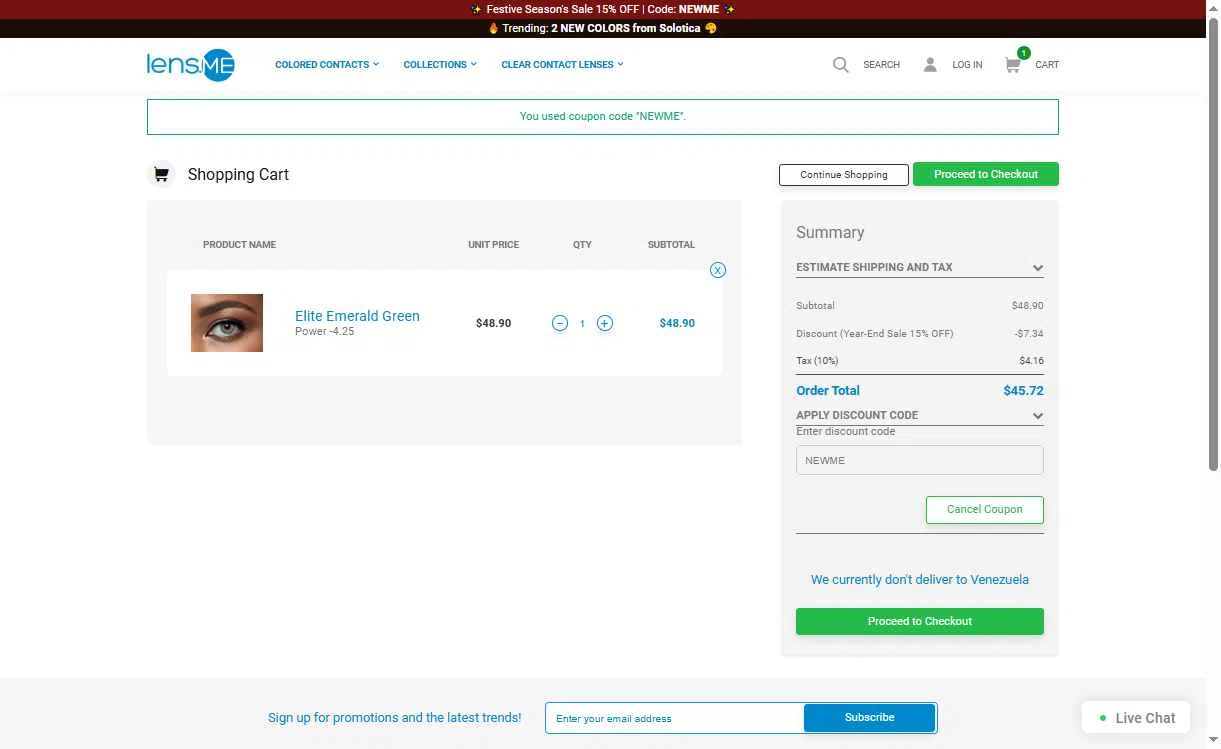
Task: Open Colored Contacts menu
Action: [327, 65]
